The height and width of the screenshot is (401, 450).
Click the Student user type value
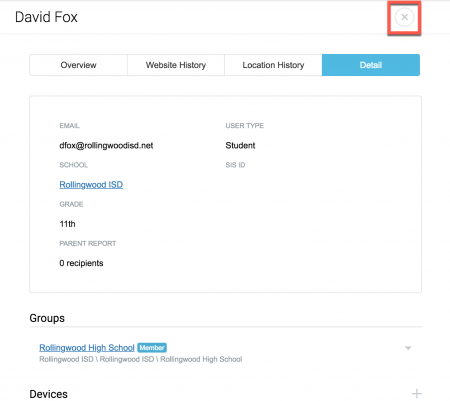tap(240, 145)
